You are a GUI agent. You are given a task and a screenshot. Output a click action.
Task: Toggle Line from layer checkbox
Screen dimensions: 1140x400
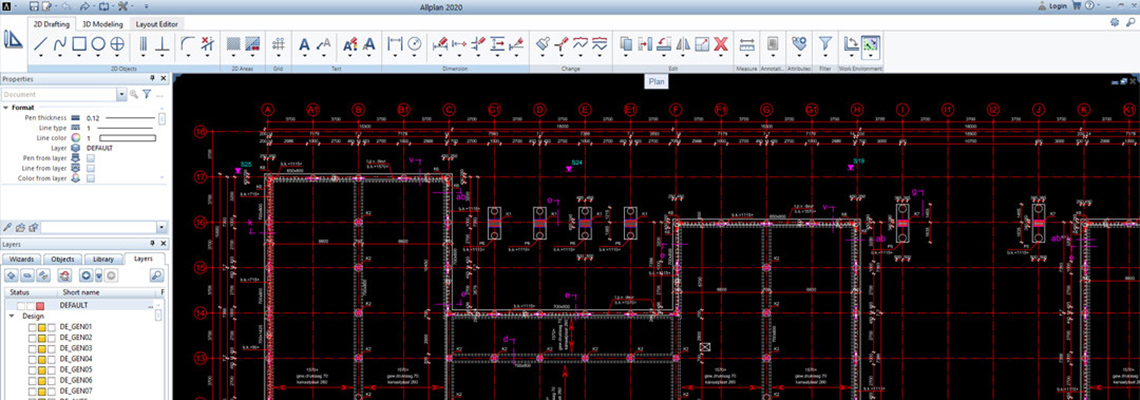(90, 168)
